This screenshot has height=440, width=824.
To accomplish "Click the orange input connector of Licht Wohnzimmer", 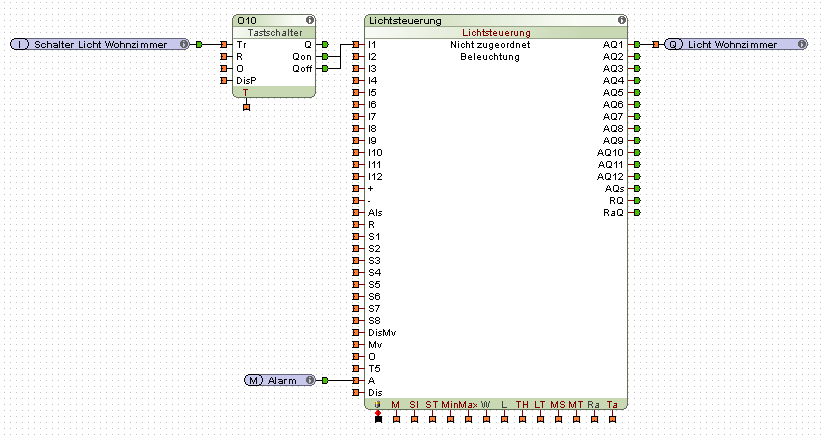I will click(655, 45).
